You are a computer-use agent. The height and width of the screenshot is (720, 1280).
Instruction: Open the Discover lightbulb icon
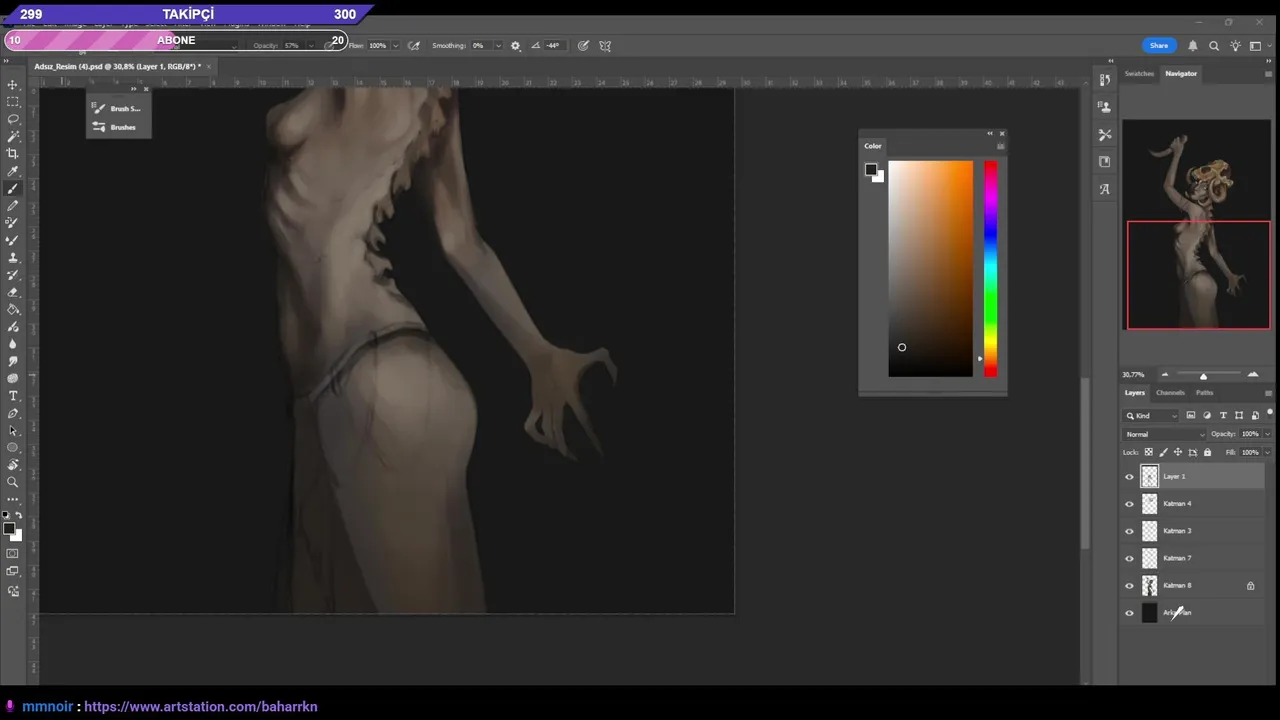1235,45
